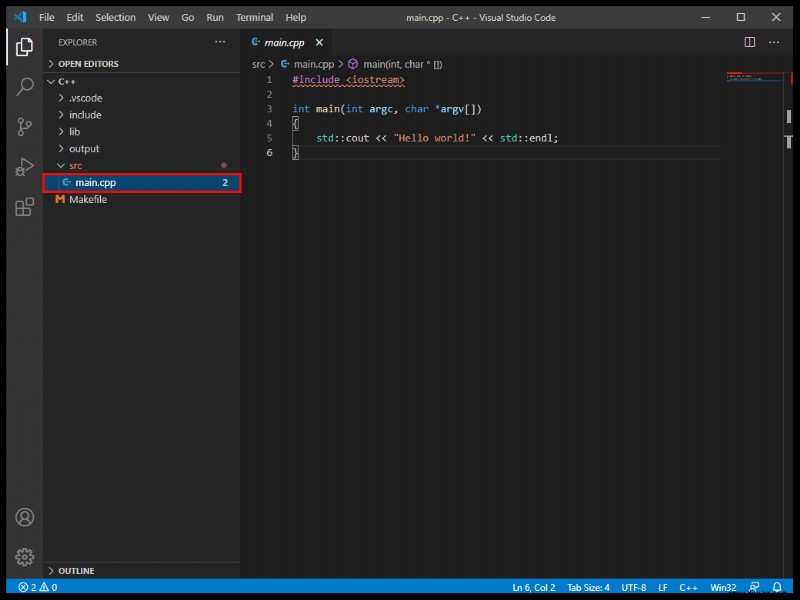Click the editor minimap preview
800x600 pixels.
click(x=754, y=78)
